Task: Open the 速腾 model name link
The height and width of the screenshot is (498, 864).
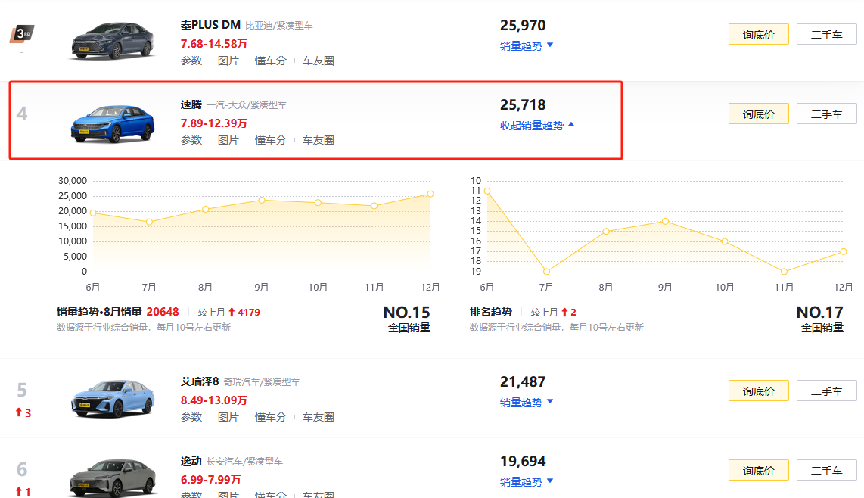Action: 191,105
